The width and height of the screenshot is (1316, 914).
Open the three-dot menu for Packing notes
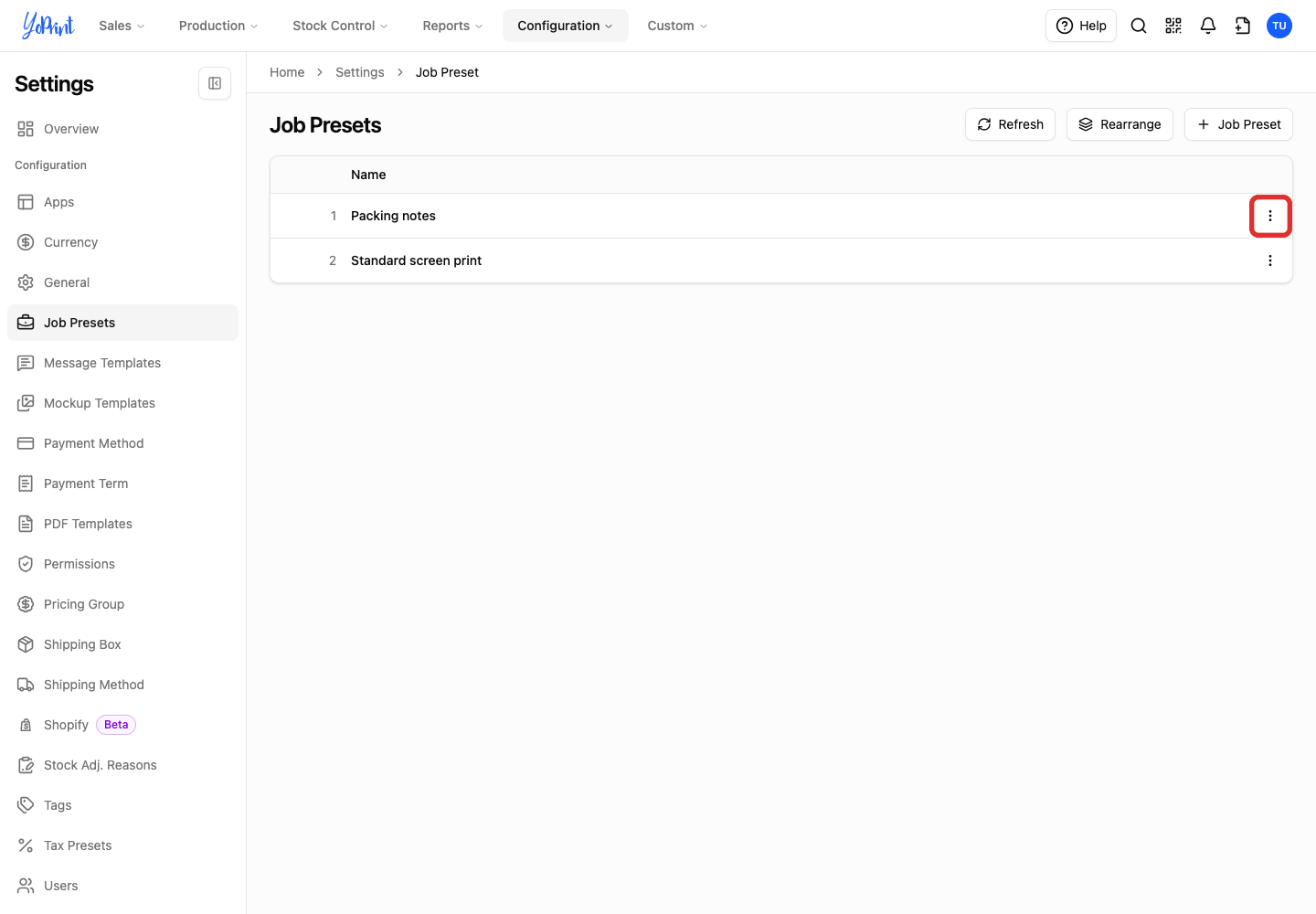(x=1270, y=216)
